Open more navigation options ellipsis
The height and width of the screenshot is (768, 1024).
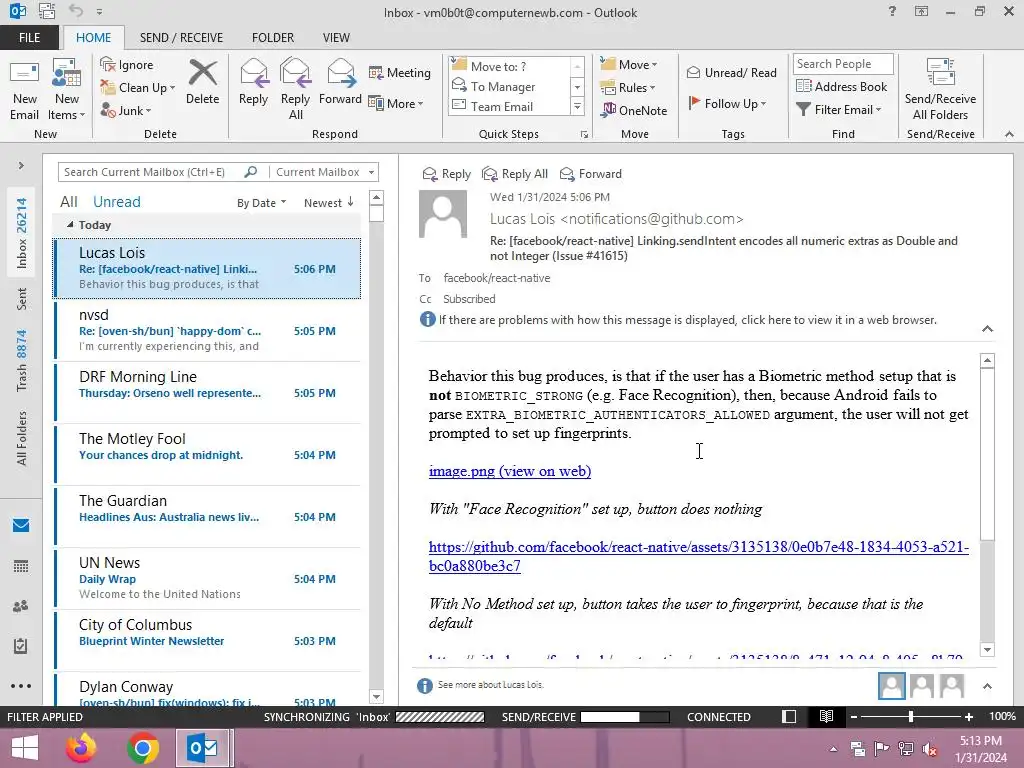[21, 686]
